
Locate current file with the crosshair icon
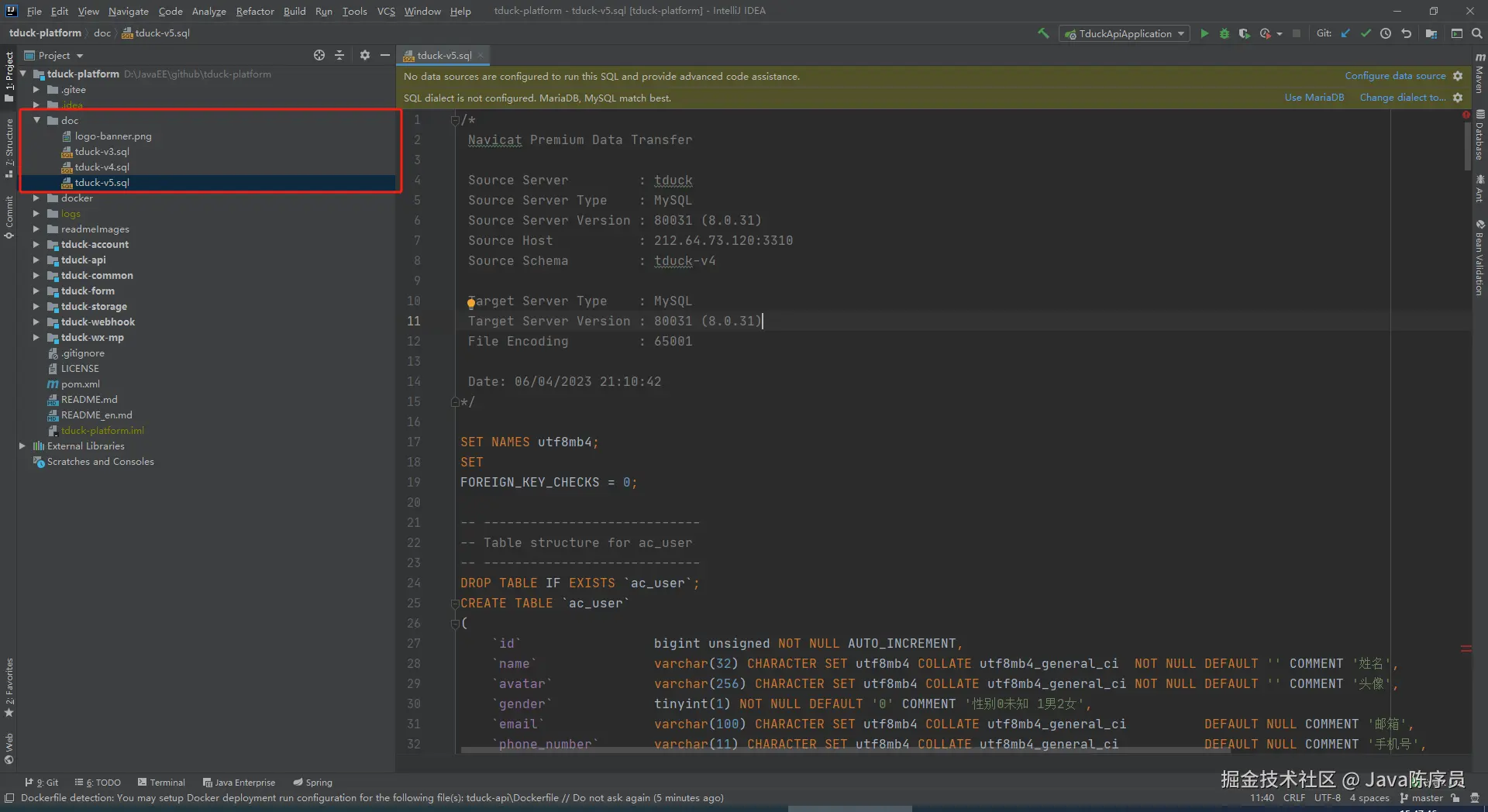[319, 55]
